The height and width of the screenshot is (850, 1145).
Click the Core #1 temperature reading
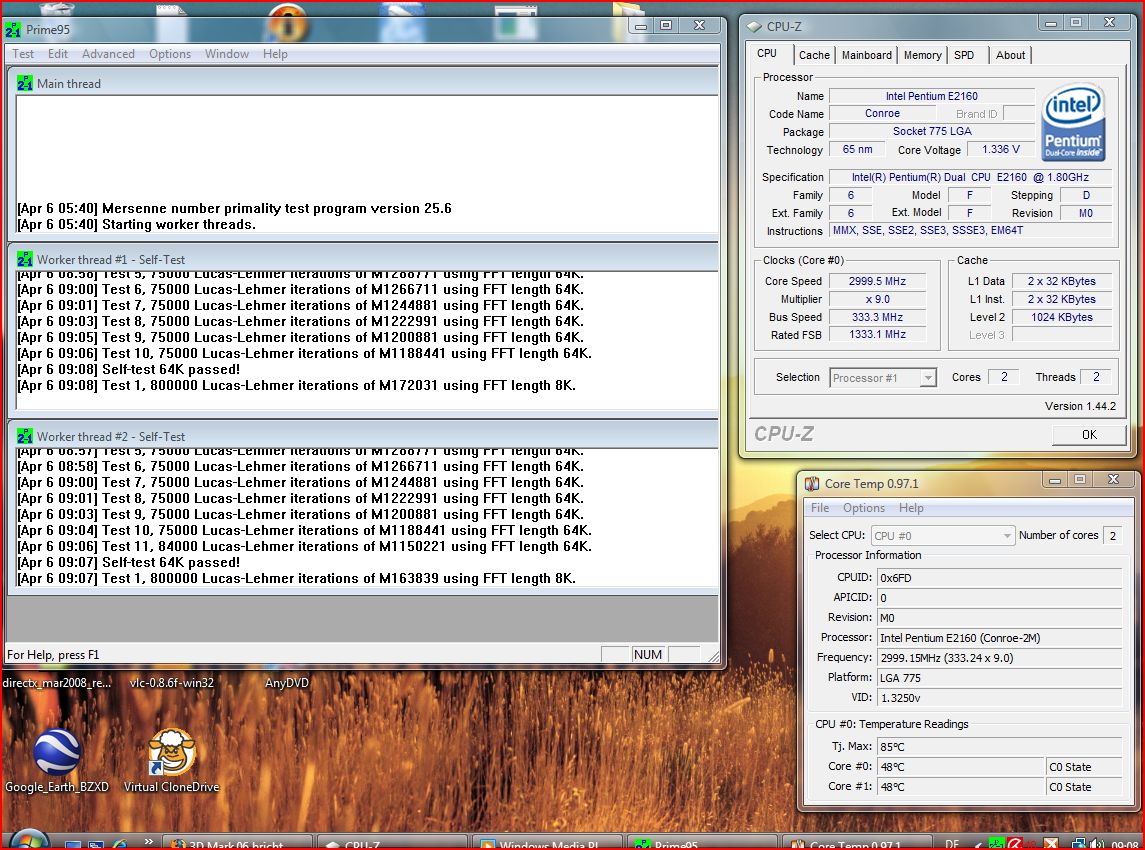click(961, 786)
